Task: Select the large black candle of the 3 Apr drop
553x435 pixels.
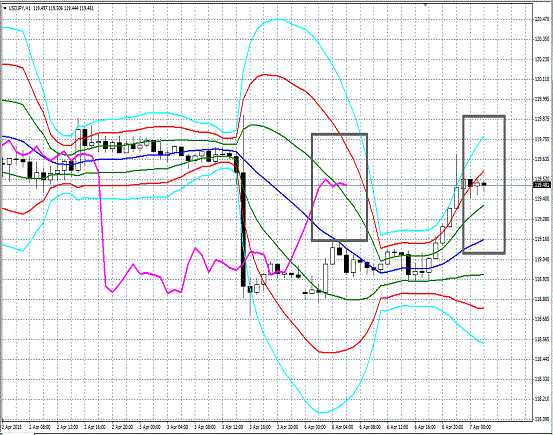Action: (x=243, y=229)
